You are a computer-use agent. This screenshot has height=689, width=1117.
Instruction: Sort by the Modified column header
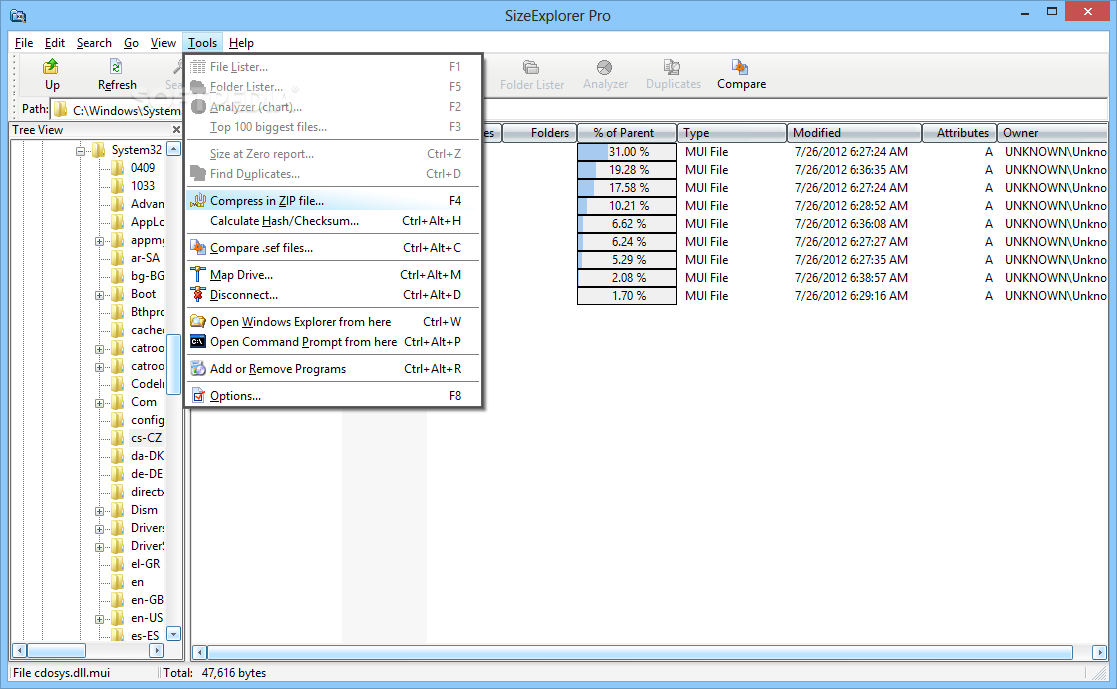pyautogui.click(x=854, y=133)
